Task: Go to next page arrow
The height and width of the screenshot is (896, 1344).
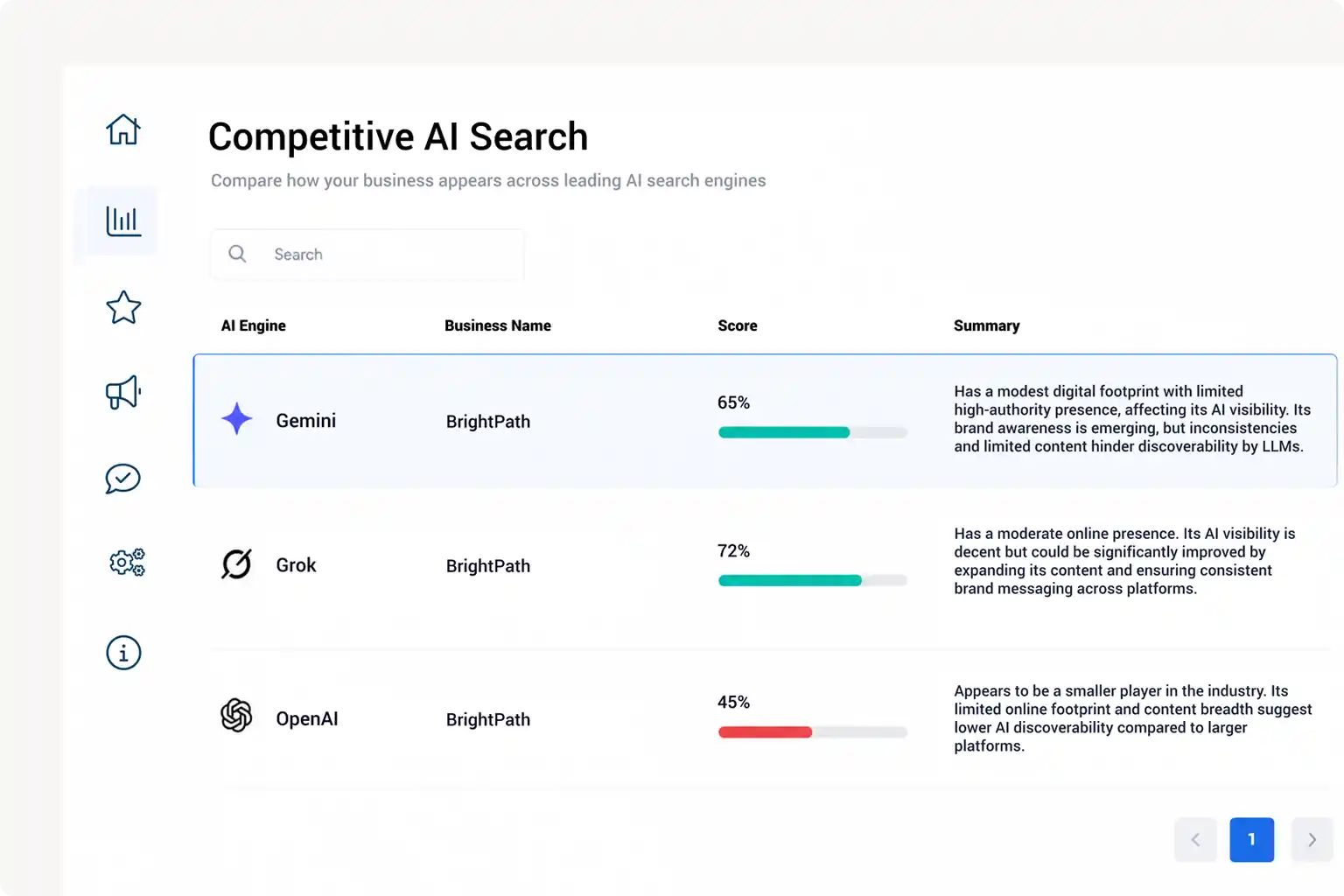Action: click(x=1312, y=840)
